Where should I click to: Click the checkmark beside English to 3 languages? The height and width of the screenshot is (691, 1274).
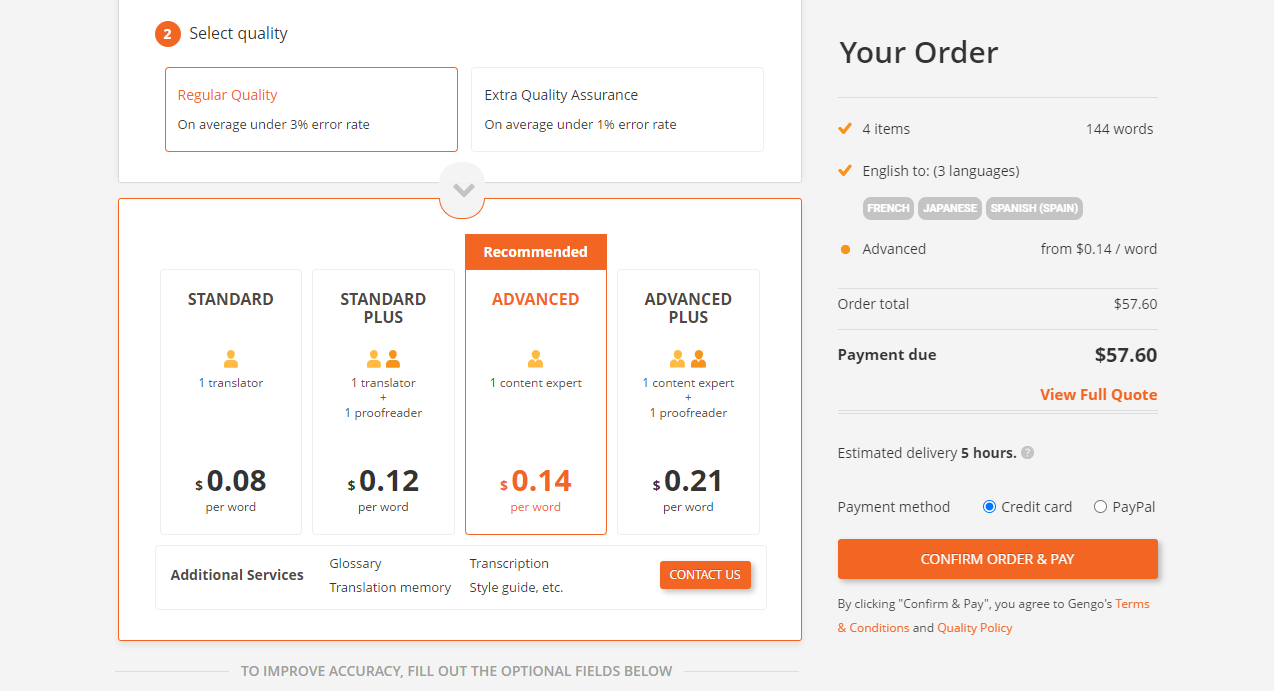(845, 170)
